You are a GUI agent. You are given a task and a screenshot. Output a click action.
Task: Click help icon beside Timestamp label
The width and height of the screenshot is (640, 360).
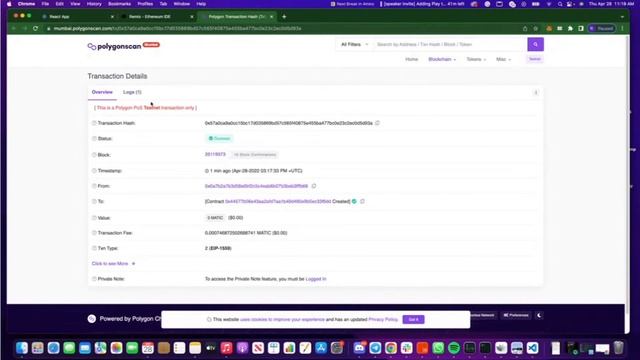tap(94, 171)
